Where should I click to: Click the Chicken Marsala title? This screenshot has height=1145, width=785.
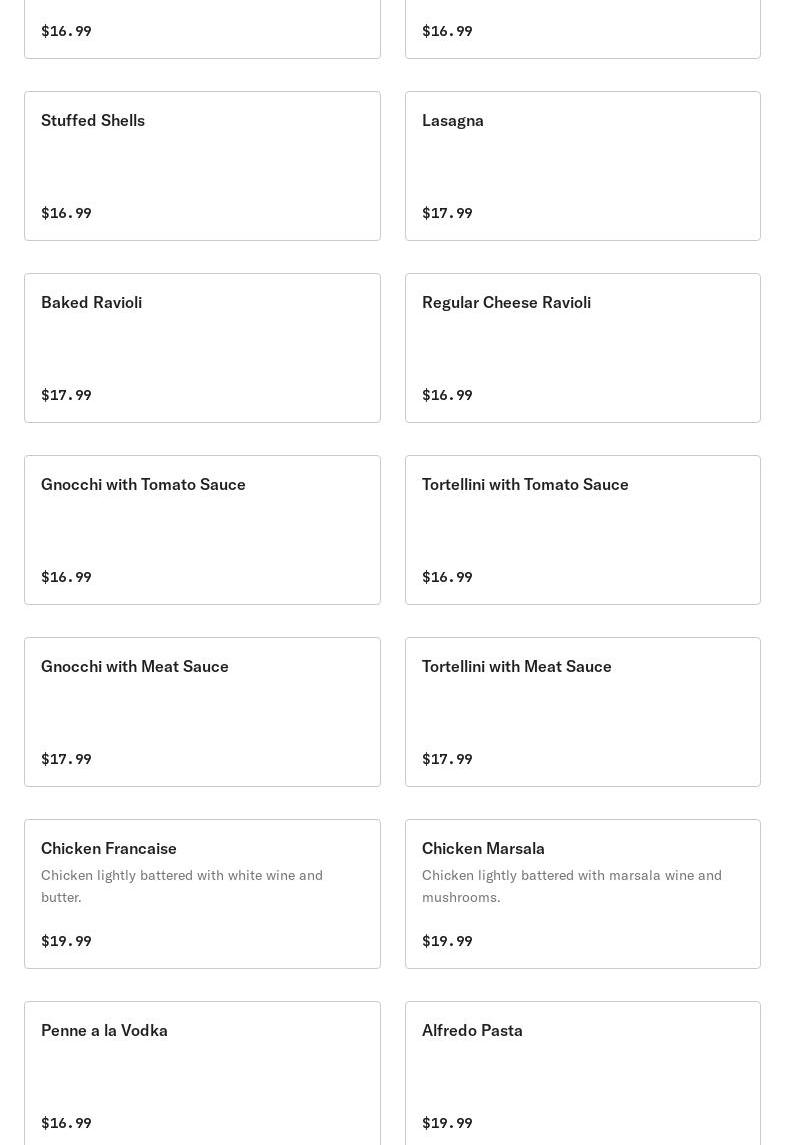pos(483,848)
